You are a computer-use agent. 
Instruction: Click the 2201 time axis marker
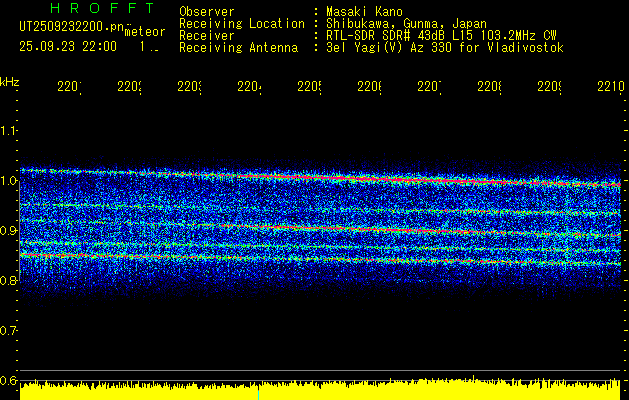click(69, 86)
